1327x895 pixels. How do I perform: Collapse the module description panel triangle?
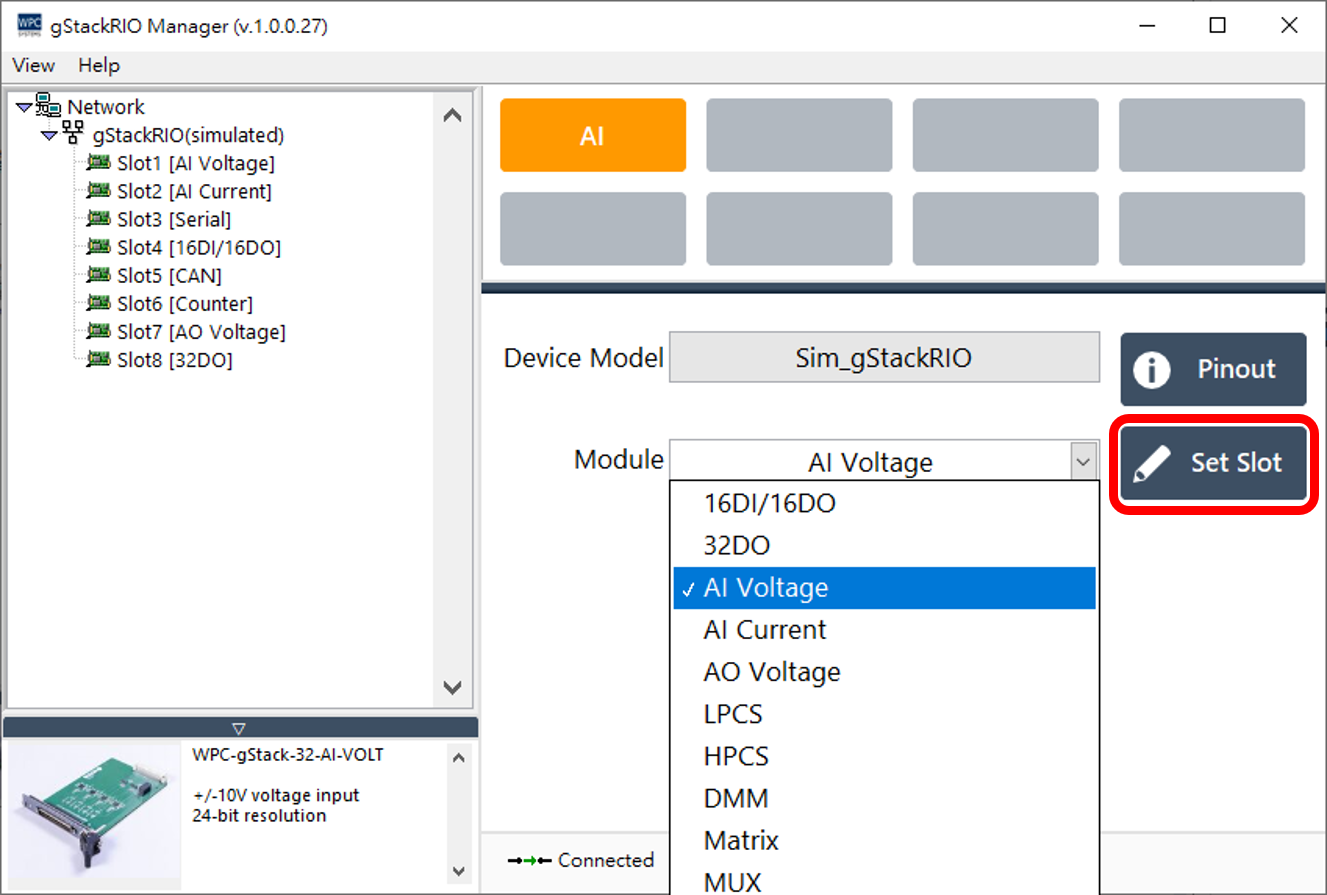click(x=238, y=728)
